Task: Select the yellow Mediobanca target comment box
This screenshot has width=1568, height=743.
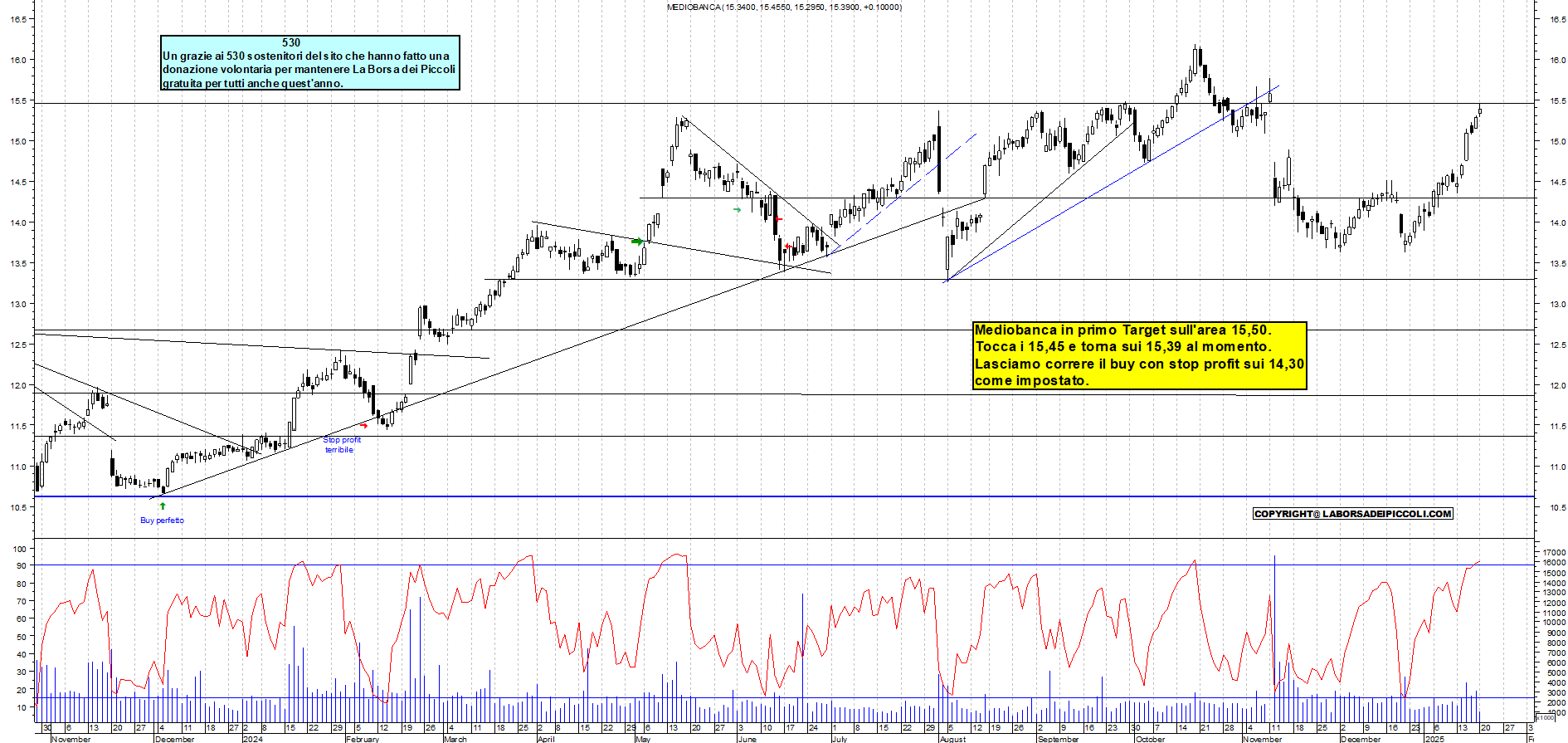Action: tap(1140, 355)
